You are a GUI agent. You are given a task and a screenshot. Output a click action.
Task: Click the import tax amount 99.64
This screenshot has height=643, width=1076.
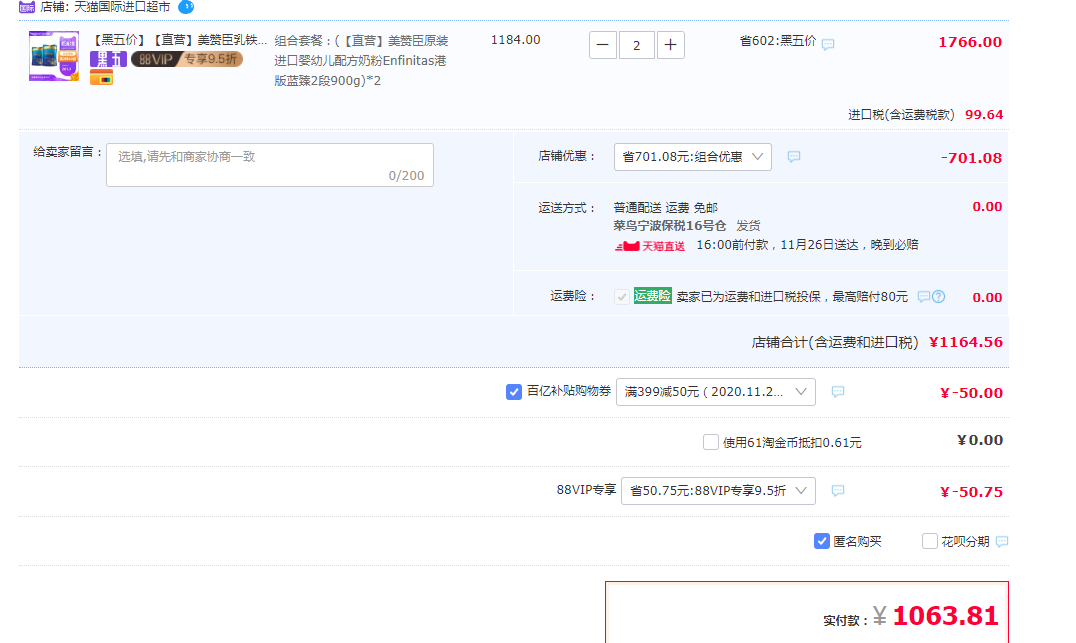click(983, 115)
